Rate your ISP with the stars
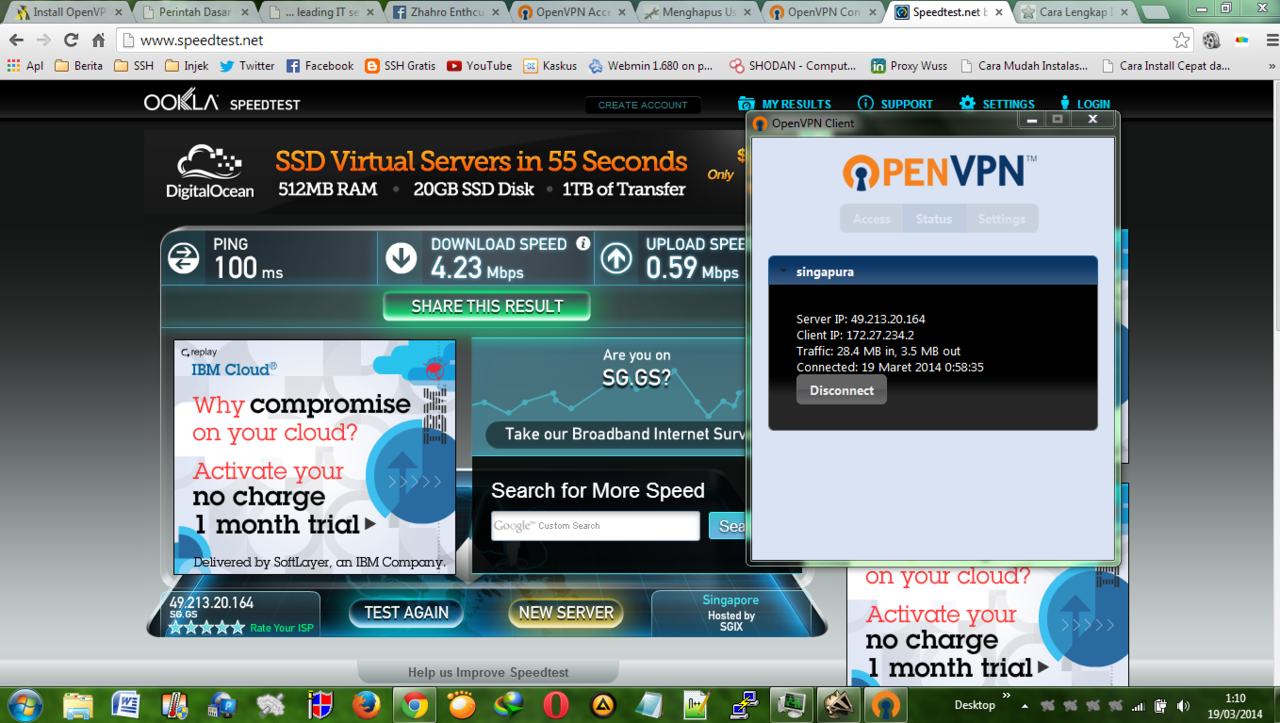Viewport: 1280px width, 723px height. [x=206, y=628]
